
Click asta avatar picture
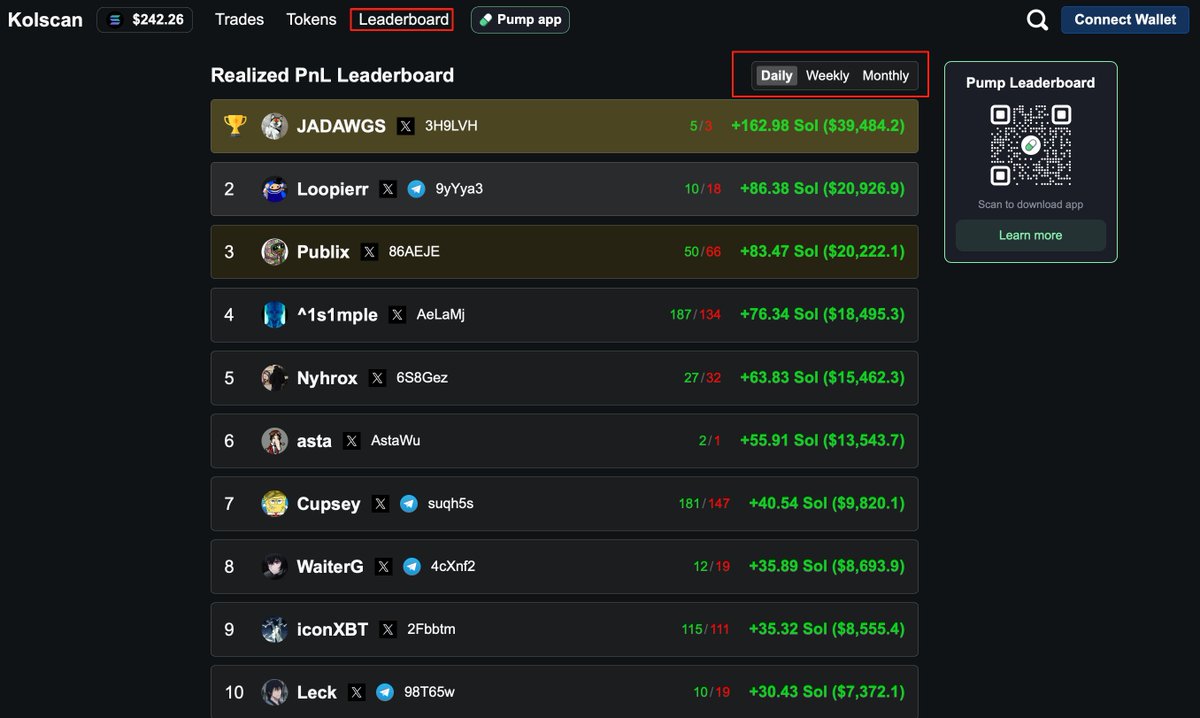click(x=274, y=441)
